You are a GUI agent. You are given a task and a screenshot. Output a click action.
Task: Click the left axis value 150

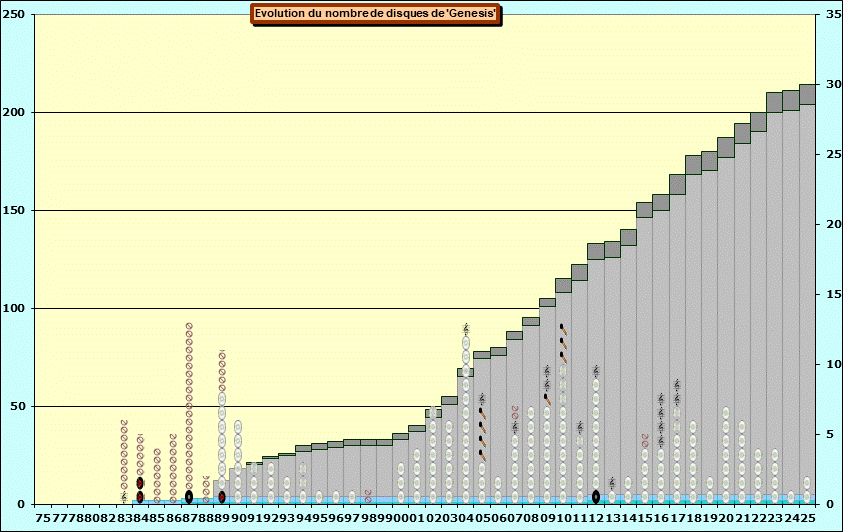pos(13,210)
